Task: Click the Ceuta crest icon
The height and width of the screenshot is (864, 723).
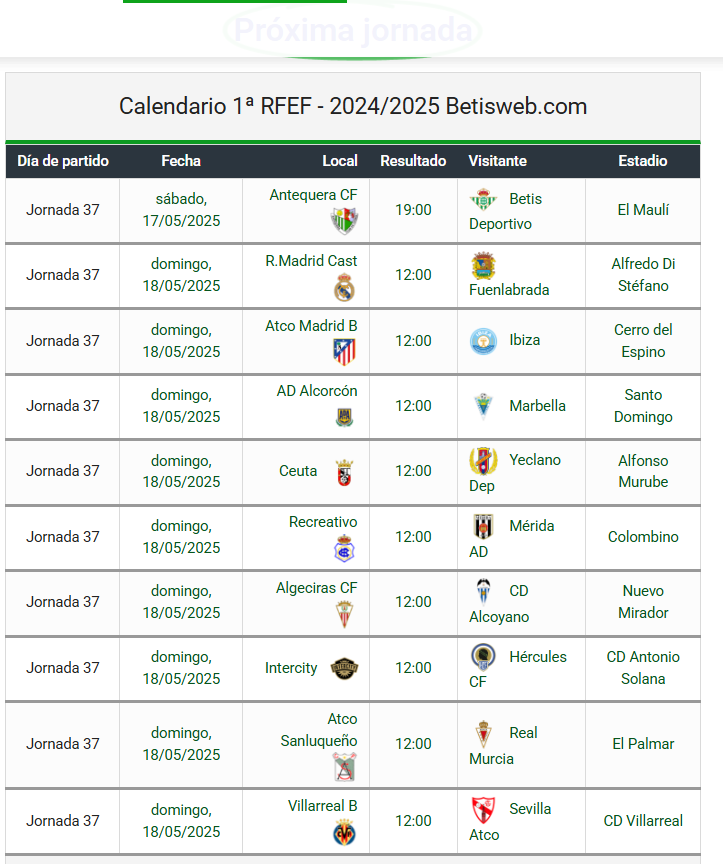Action: (344, 472)
